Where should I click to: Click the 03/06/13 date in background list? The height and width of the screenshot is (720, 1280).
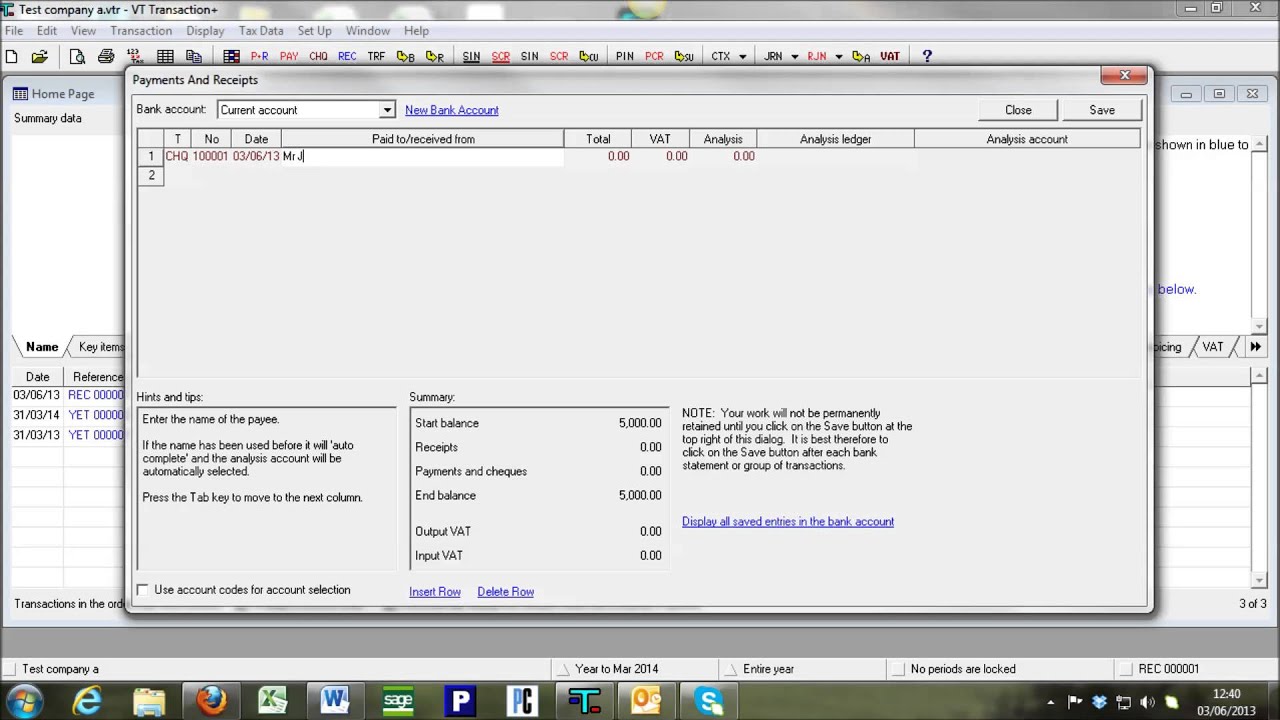click(x=36, y=395)
